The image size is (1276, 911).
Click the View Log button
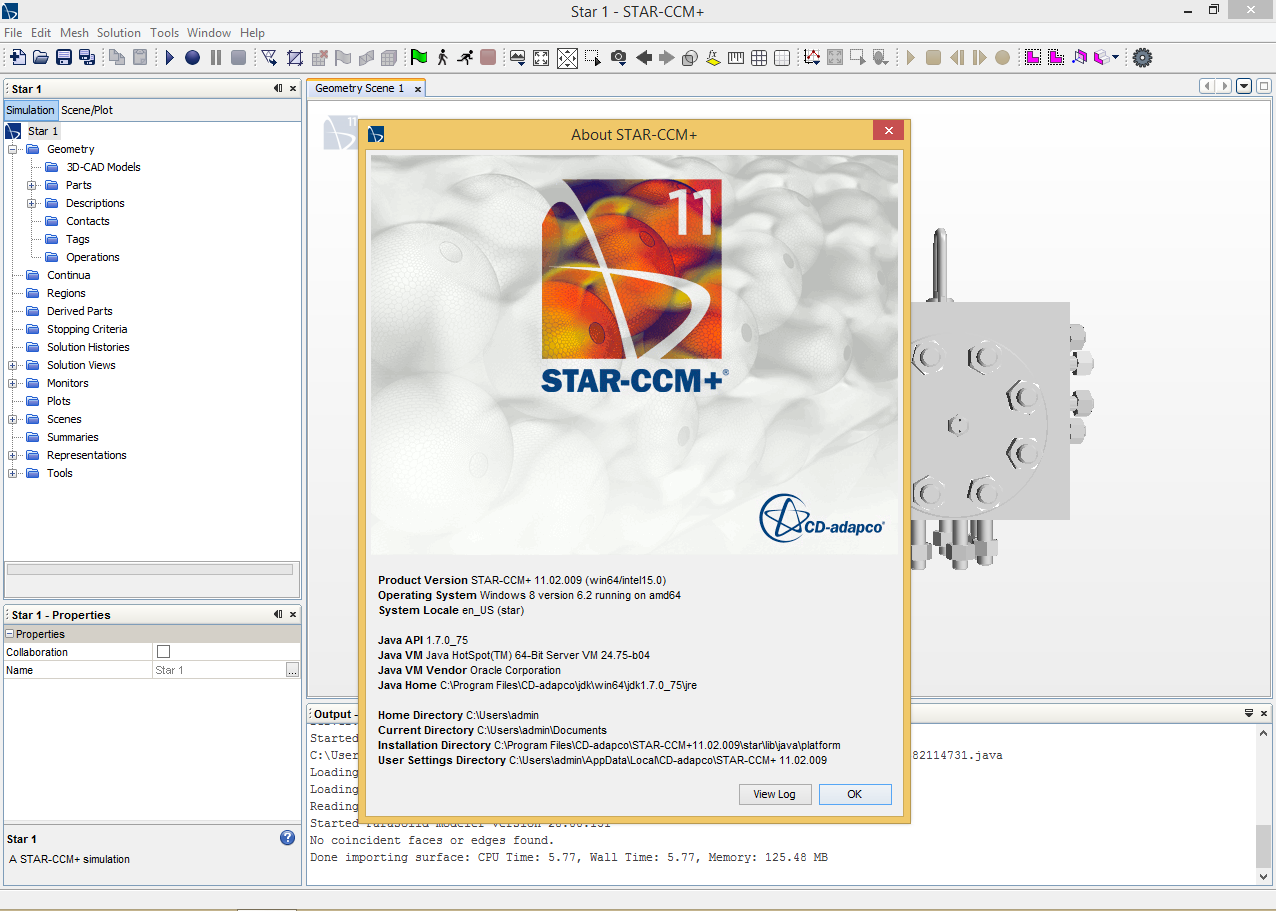click(x=775, y=794)
